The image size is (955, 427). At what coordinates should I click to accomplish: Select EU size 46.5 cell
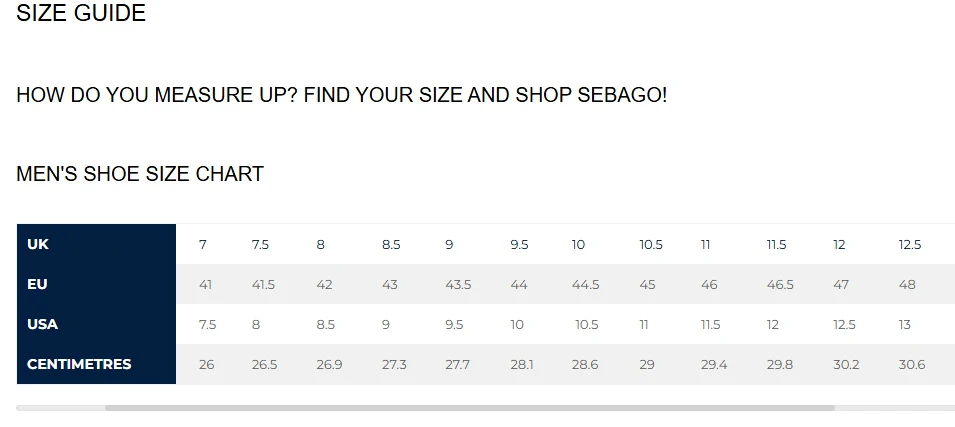pyautogui.click(x=780, y=284)
